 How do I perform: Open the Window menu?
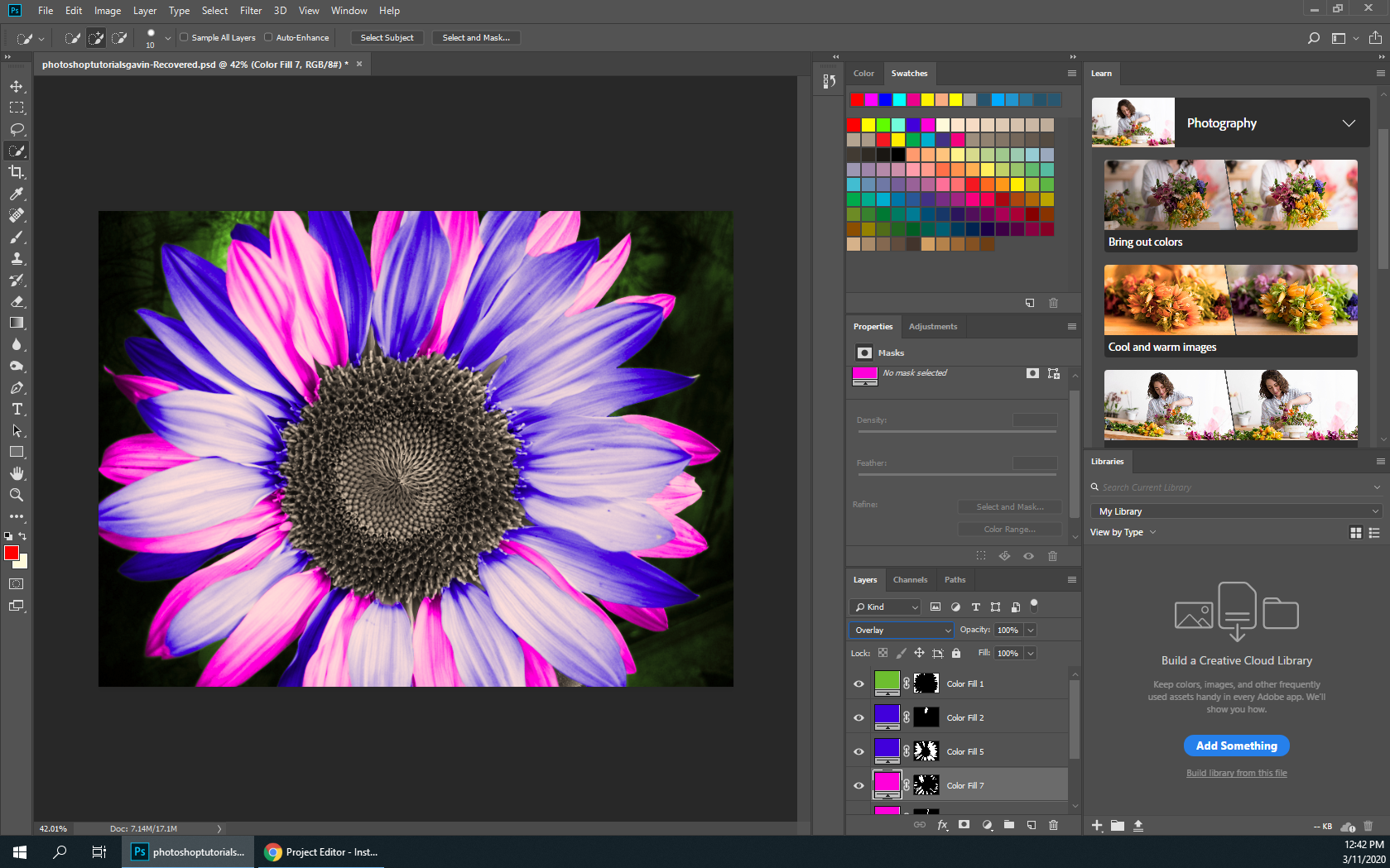349,11
